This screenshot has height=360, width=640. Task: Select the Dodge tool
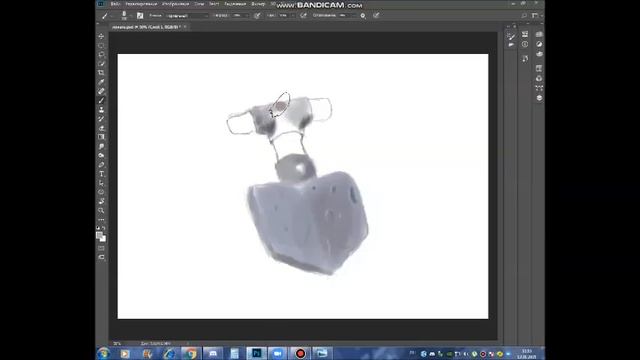pyautogui.click(x=101, y=156)
